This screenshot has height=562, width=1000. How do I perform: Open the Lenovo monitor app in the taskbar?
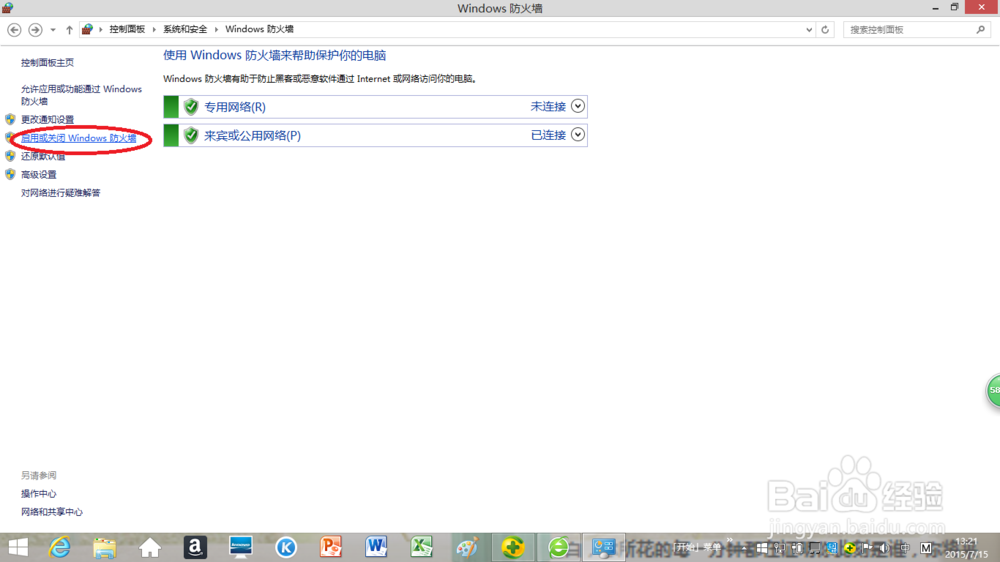[x=240, y=547]
